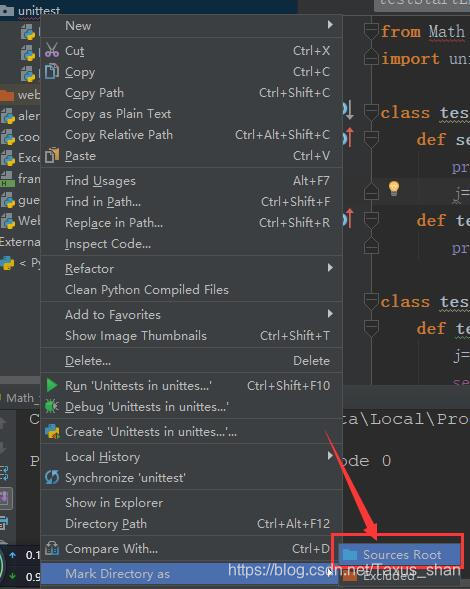Click the Paste clipboard icon
Viewport: 470px width, 589px height.
(52, 156)
